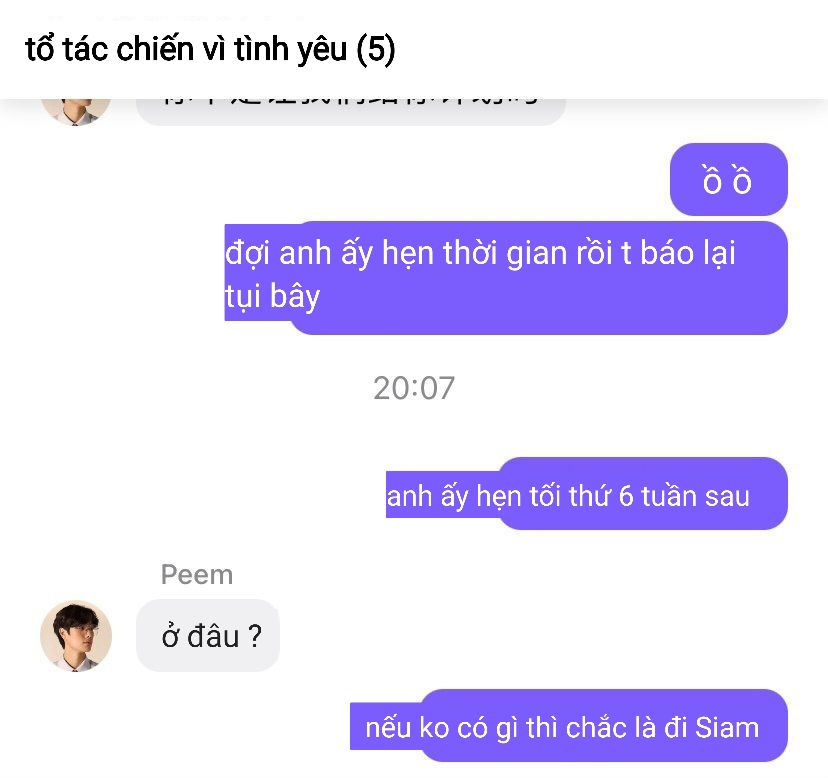Screen dimensions: 828x778
Task: Tap the "anh ấy hẹn tối thứ 6 tuần sau" bubble
Action: pyautogui.click(x=587, y=493)
